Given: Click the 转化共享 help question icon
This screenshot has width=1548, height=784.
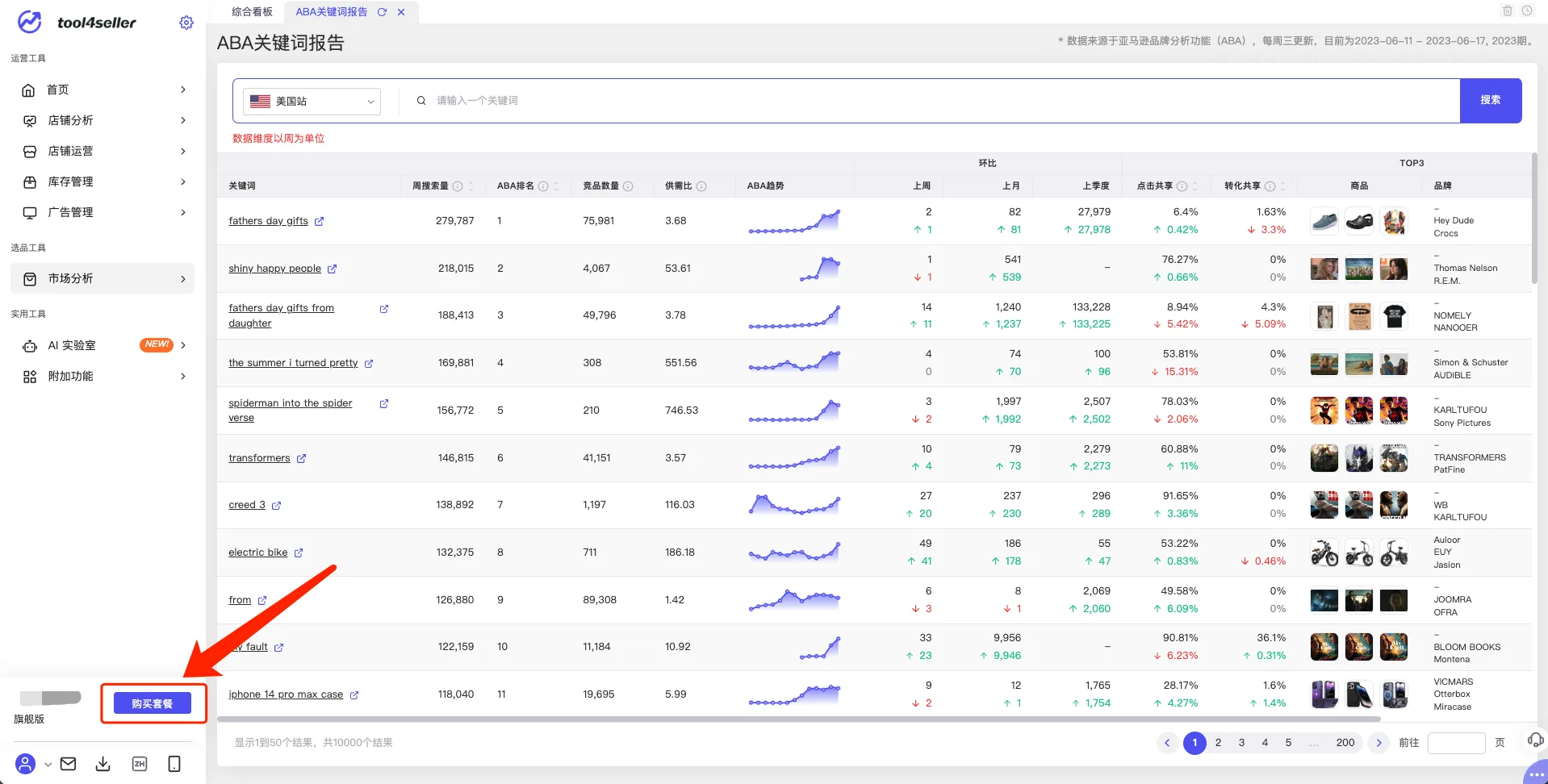Looking at the screenshot, I should (x=1270, y=186).
